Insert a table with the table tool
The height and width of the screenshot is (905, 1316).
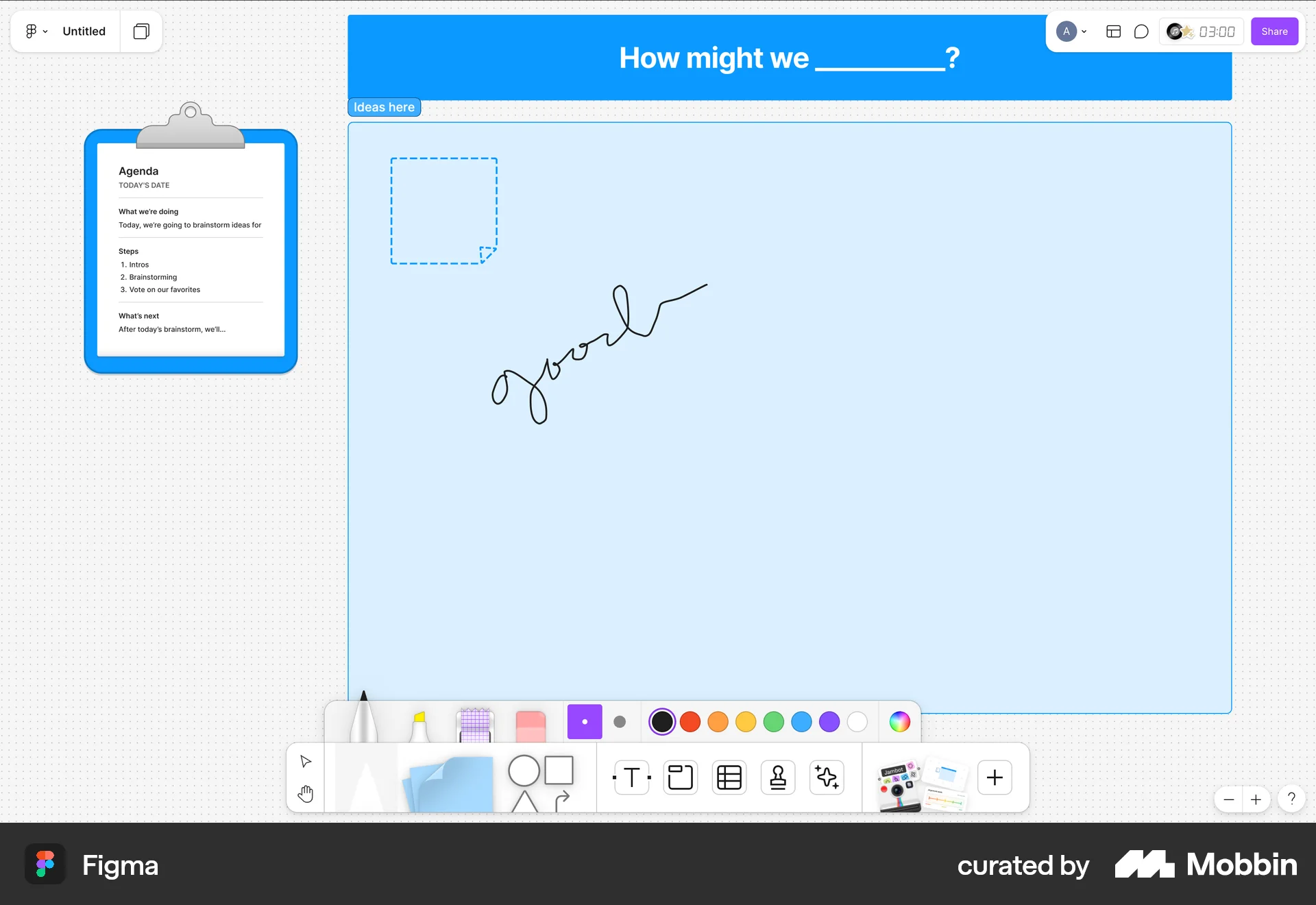pyautogui.click(x=729, y=777)
